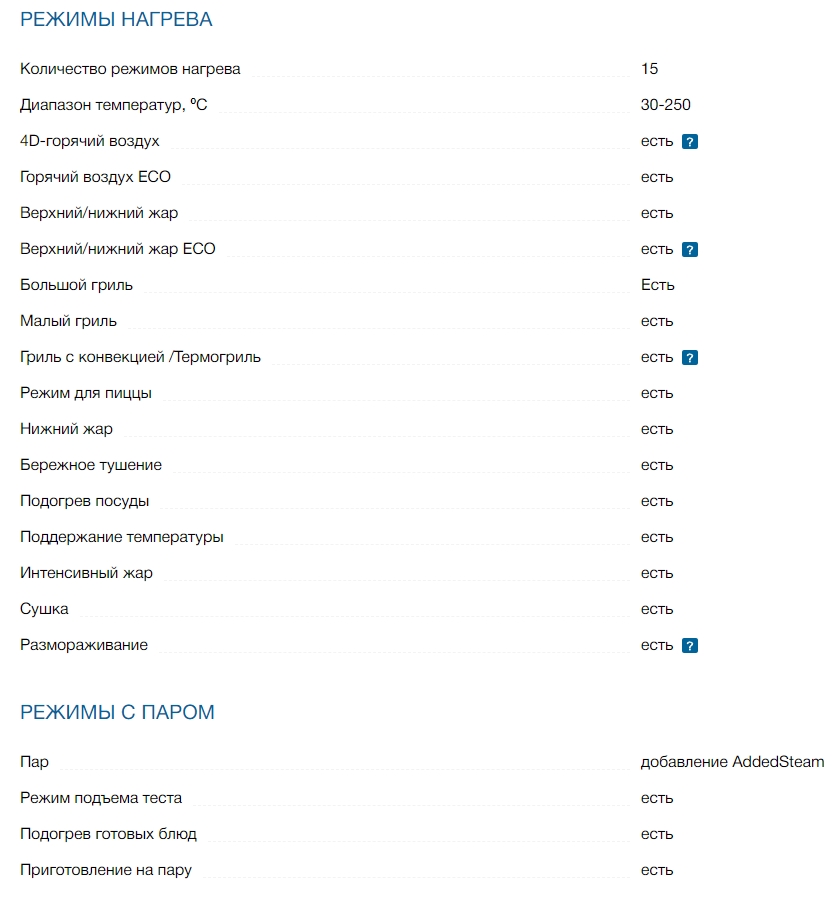This screenshot has width=838, height=914.
Task: Click the РЕЖИМЫ С ПАРОМ section heading
Action: pyautogui.click(x=117, y=713)
